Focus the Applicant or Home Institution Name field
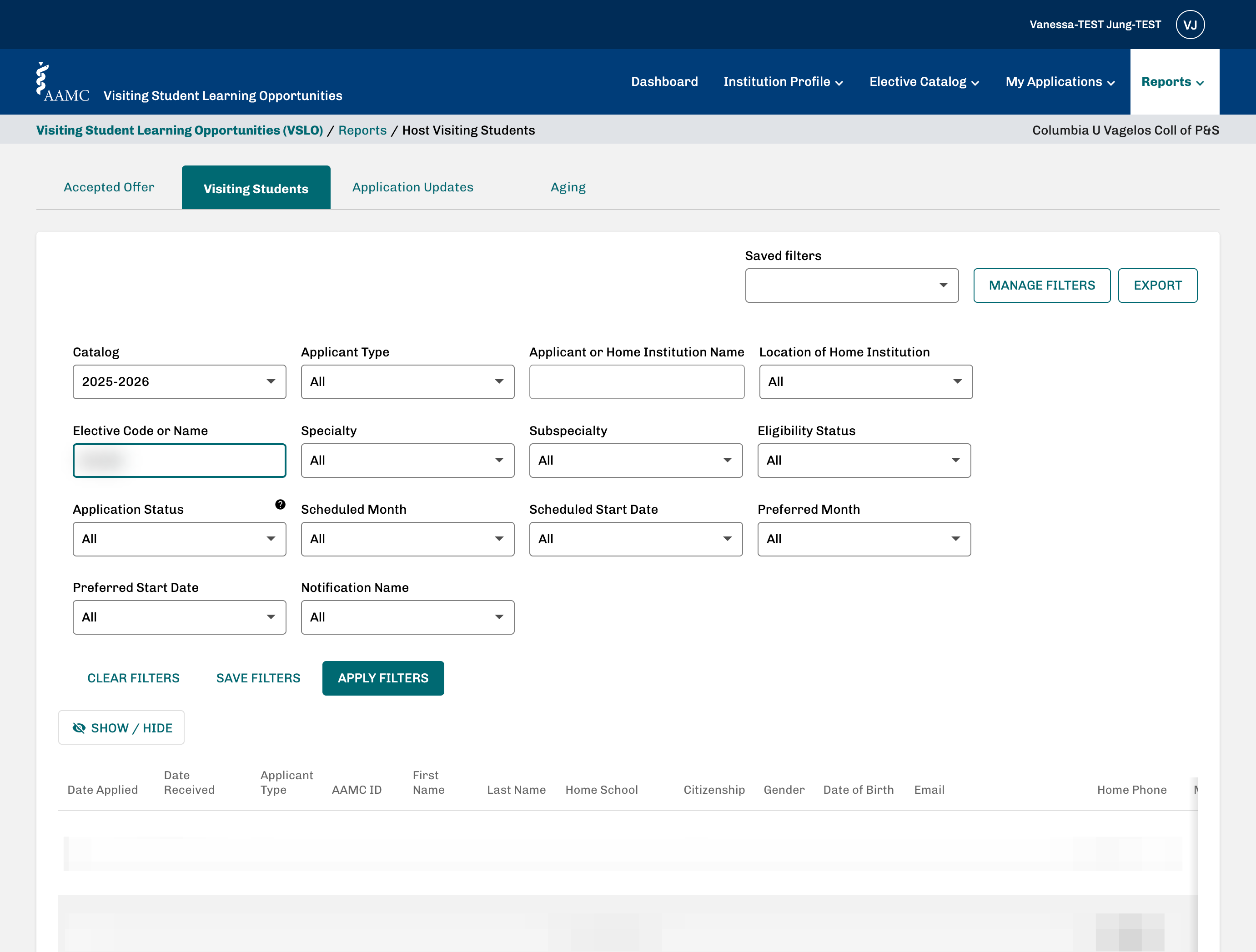 click(637, 381)
